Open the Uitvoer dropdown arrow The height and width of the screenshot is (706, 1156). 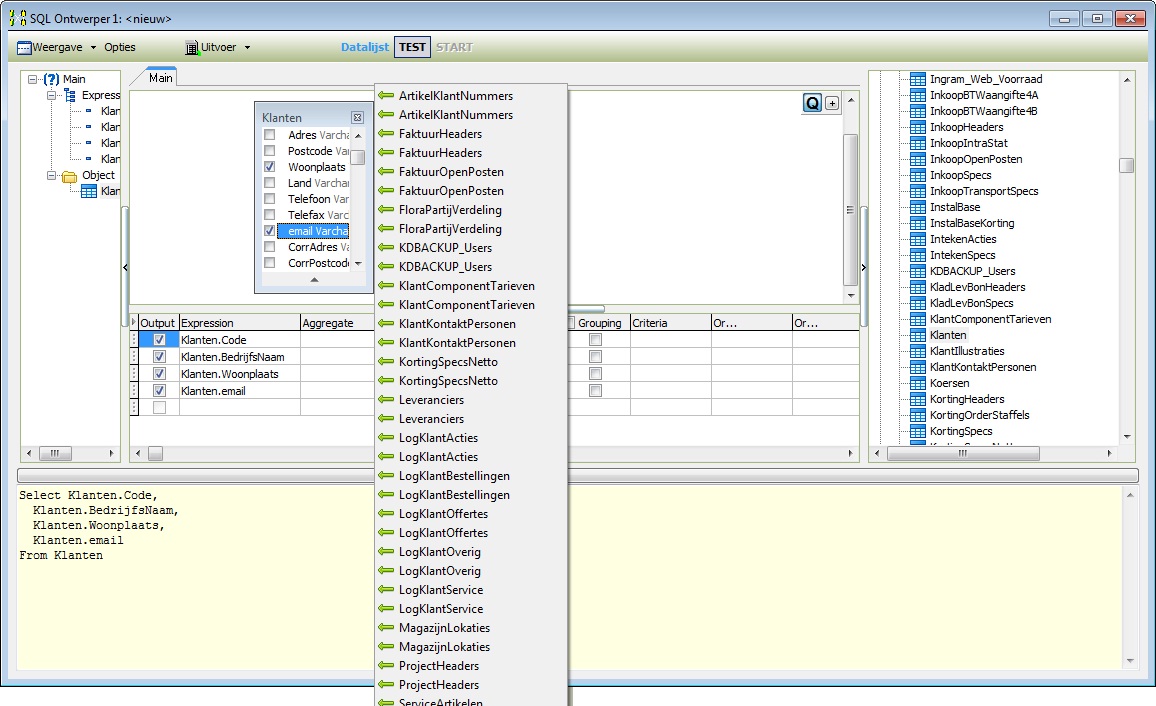(247, 48)
